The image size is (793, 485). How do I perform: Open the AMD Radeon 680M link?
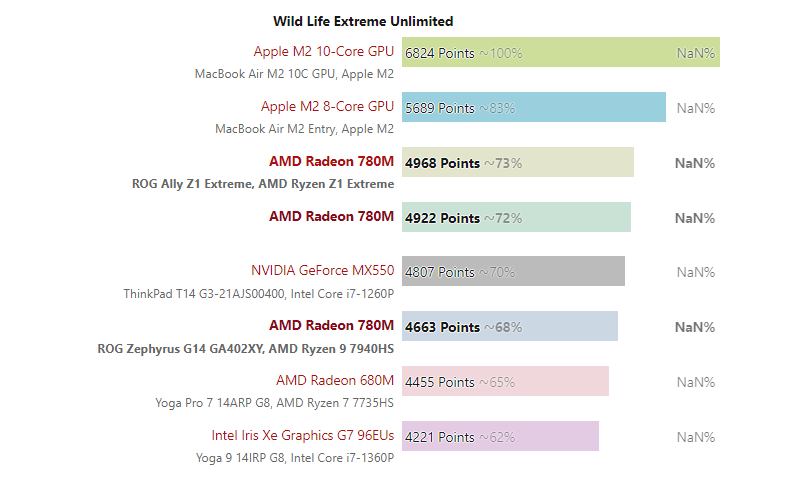point(335,380)
